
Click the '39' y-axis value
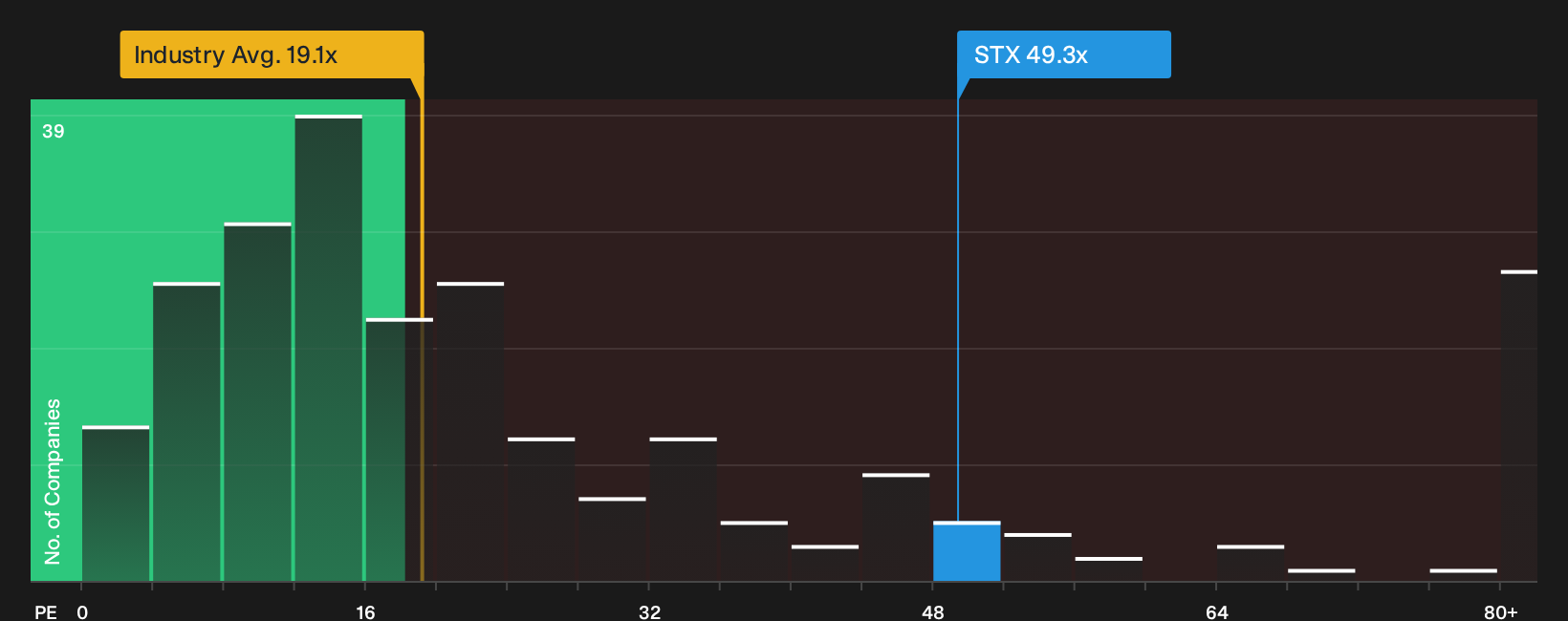[54, 132]
